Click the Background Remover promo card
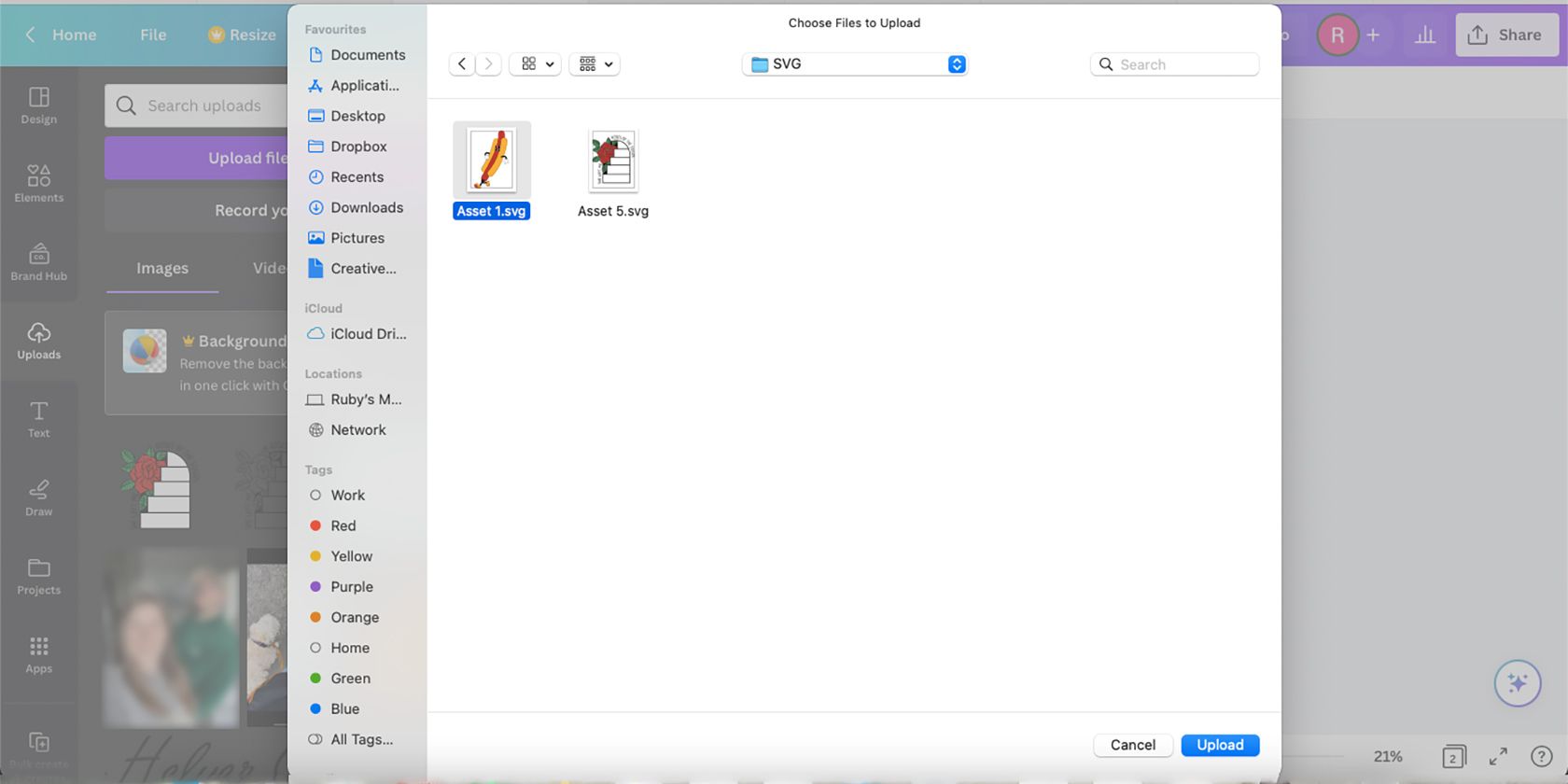This screenshot has width=1568, height=784. point(197,363)
